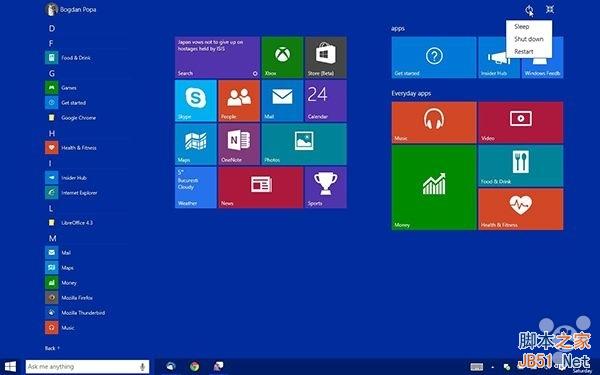The image size is (600, 375).
Task: Click the power button icon
Action: click(529, 10)
